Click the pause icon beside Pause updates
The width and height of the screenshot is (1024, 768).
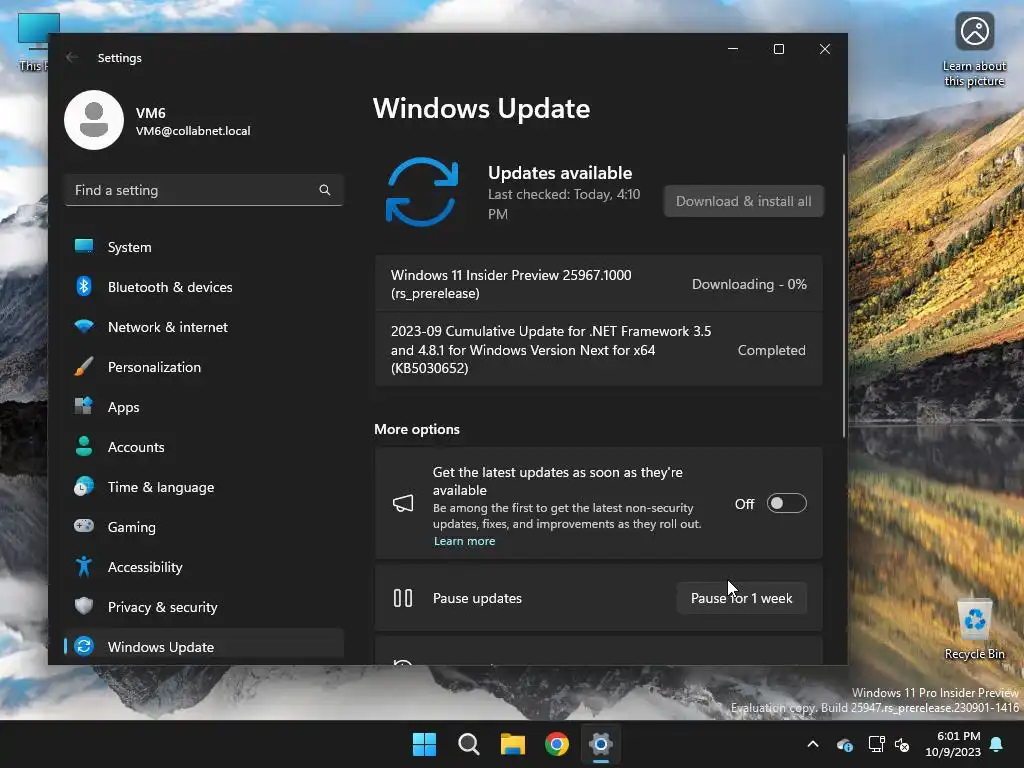tap(403, 598)
